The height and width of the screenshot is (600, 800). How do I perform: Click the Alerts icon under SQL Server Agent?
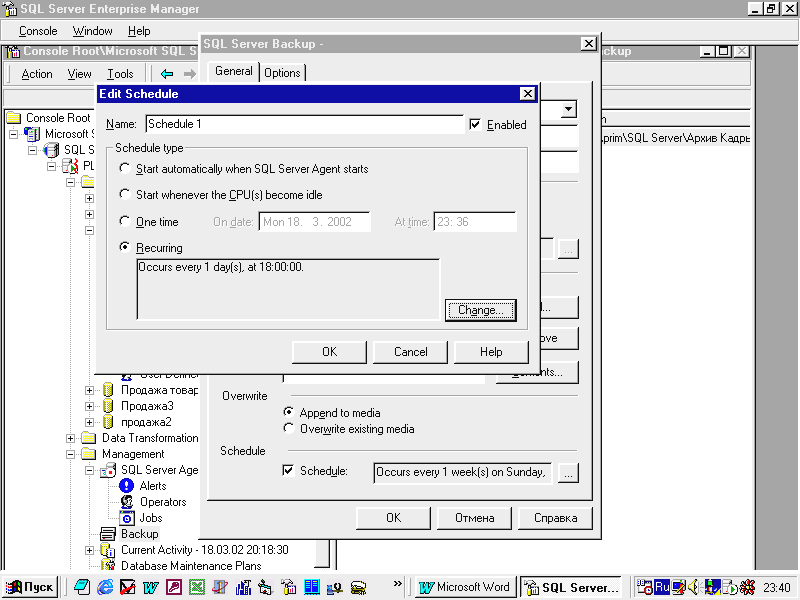[x=127, y=486]
